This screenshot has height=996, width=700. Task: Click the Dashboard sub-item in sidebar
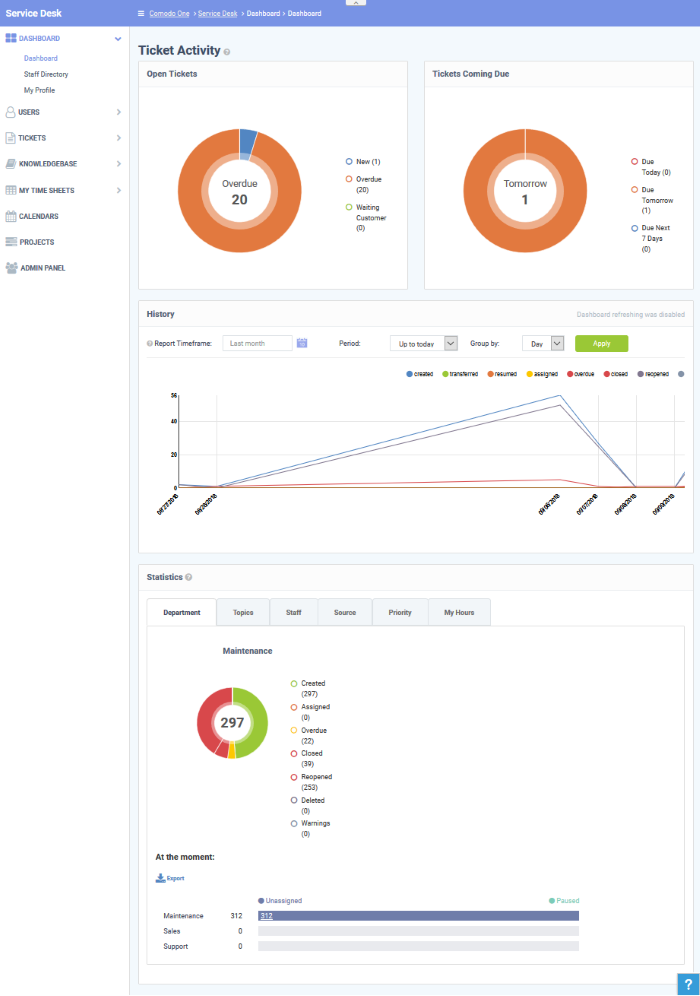click(41, 58)
